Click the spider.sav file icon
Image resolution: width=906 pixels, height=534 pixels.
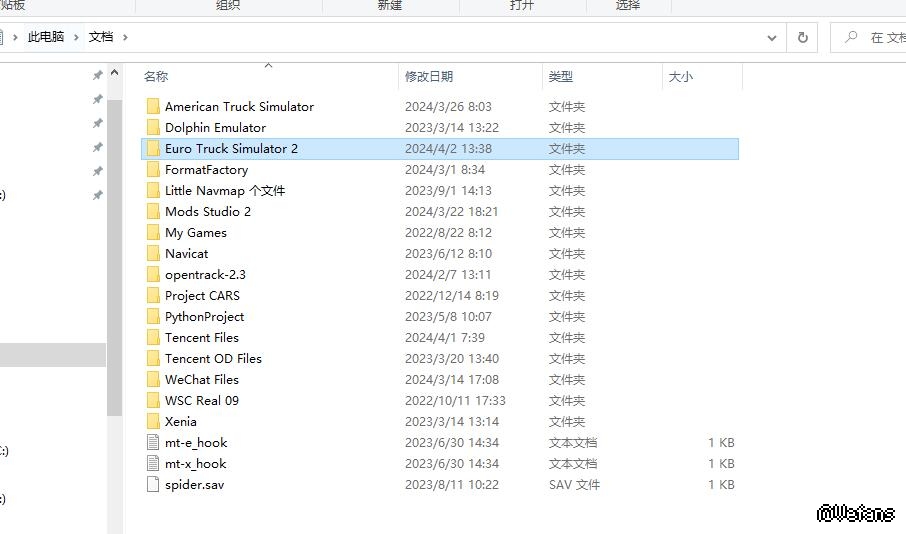pyautogui.click(x=153, y=484)
